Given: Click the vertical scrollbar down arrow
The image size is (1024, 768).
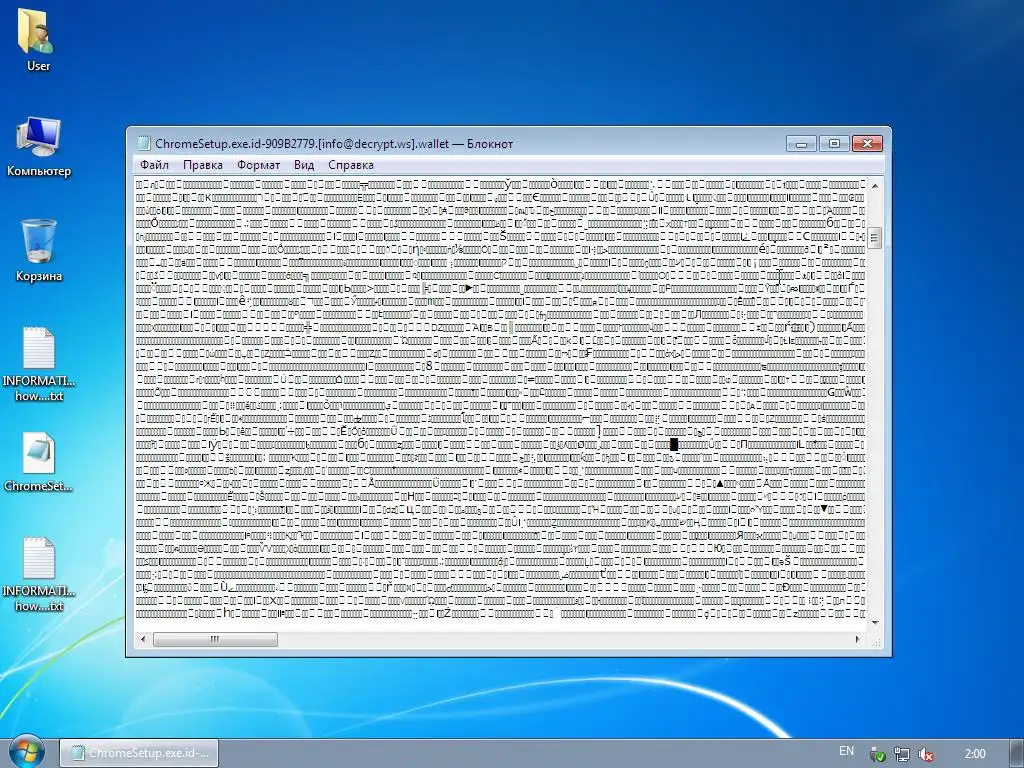Looking at the screenshot, I should tap(875, 623).
